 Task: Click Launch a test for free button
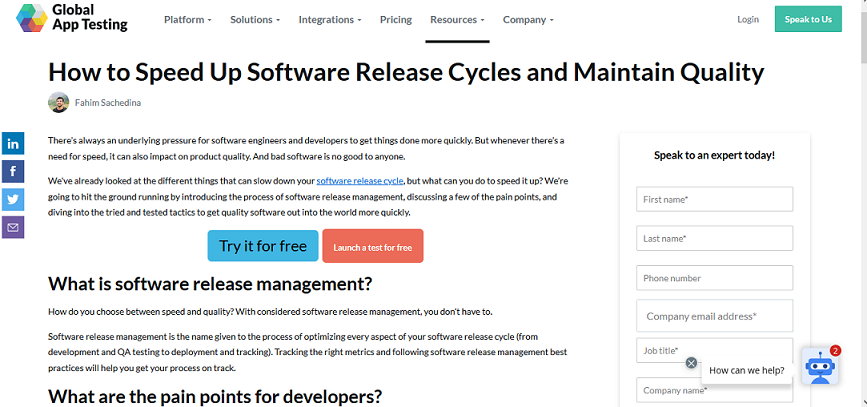pyautogui.click(x=373, y=246)
